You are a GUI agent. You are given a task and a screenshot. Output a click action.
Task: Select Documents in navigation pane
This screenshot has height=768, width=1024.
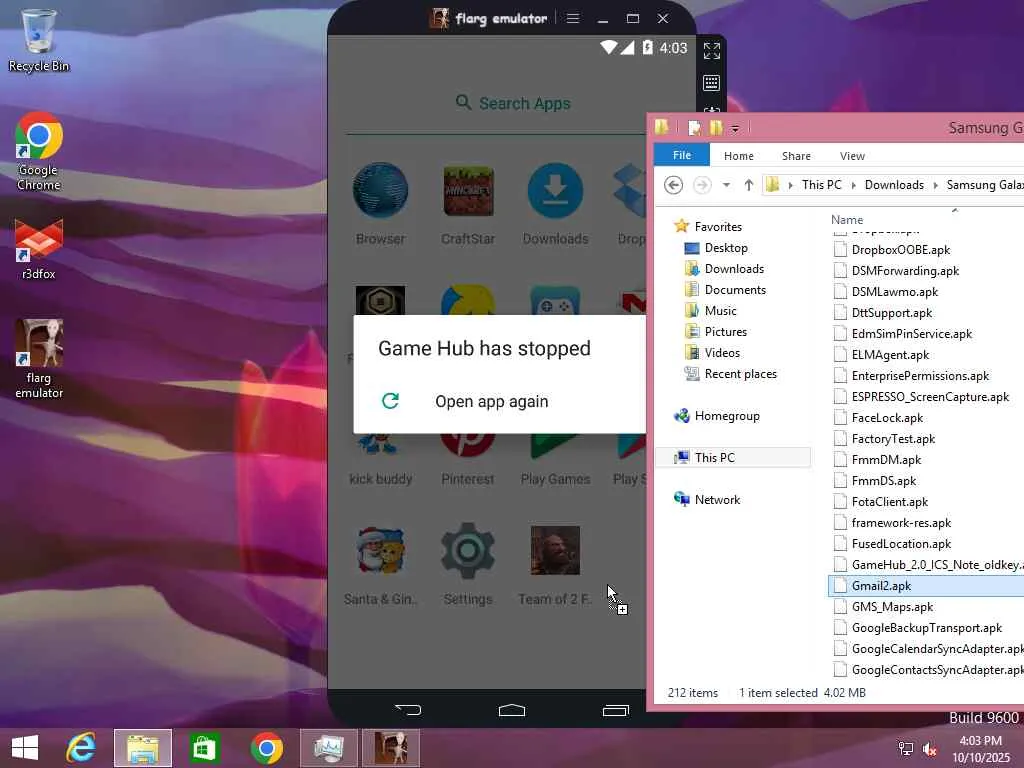725,289
